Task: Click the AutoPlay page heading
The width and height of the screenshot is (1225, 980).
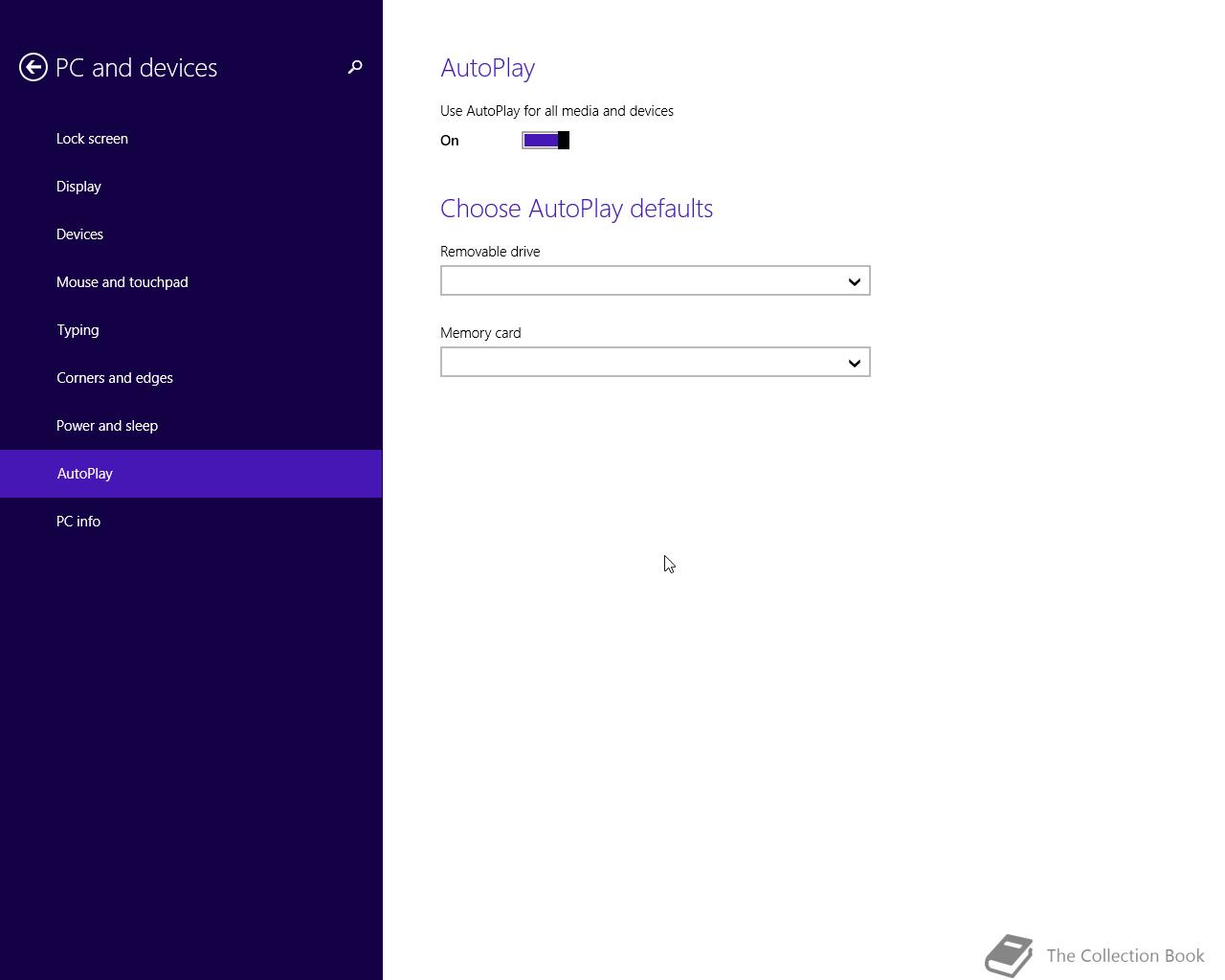Action: (x=487, y=68)
